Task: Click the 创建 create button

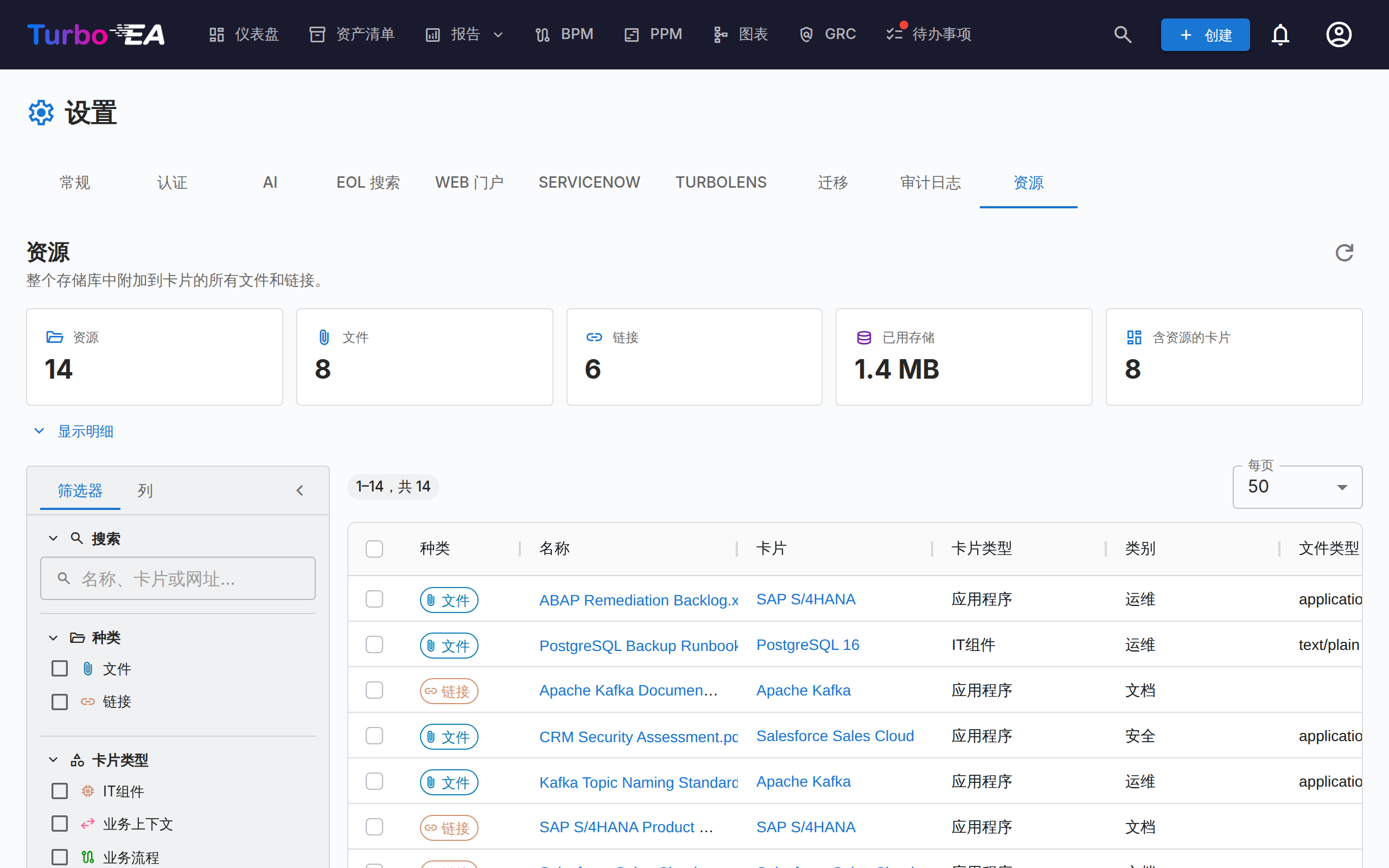Action: pyautogui.click(x=1205, y=34)
